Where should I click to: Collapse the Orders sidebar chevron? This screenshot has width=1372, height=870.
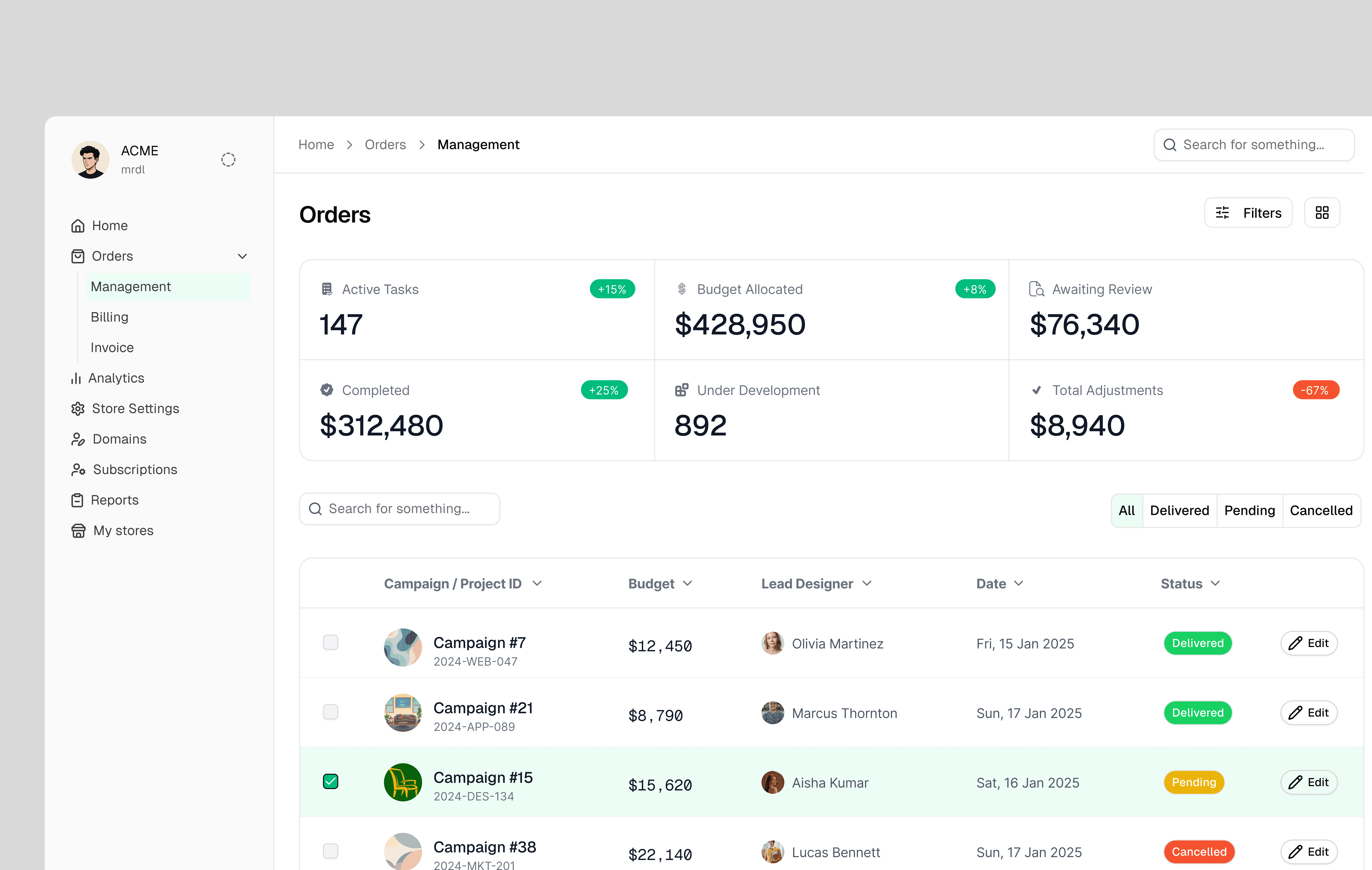[242, 256]
